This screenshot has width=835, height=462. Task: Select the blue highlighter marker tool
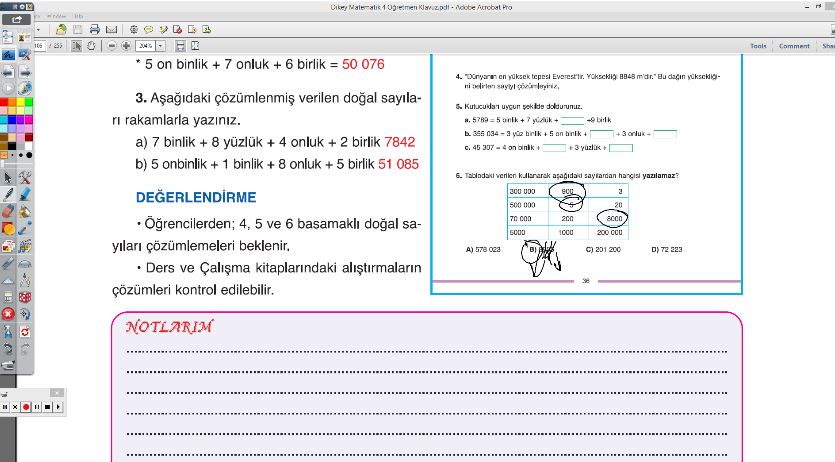click(24, 194)
